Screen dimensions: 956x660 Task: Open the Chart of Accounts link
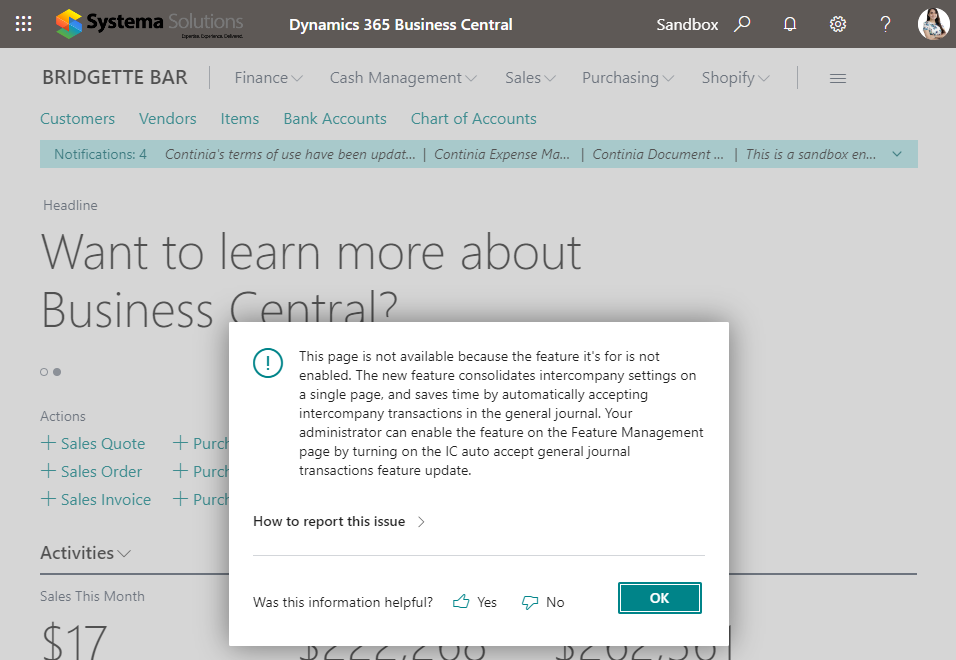(473, 118)
